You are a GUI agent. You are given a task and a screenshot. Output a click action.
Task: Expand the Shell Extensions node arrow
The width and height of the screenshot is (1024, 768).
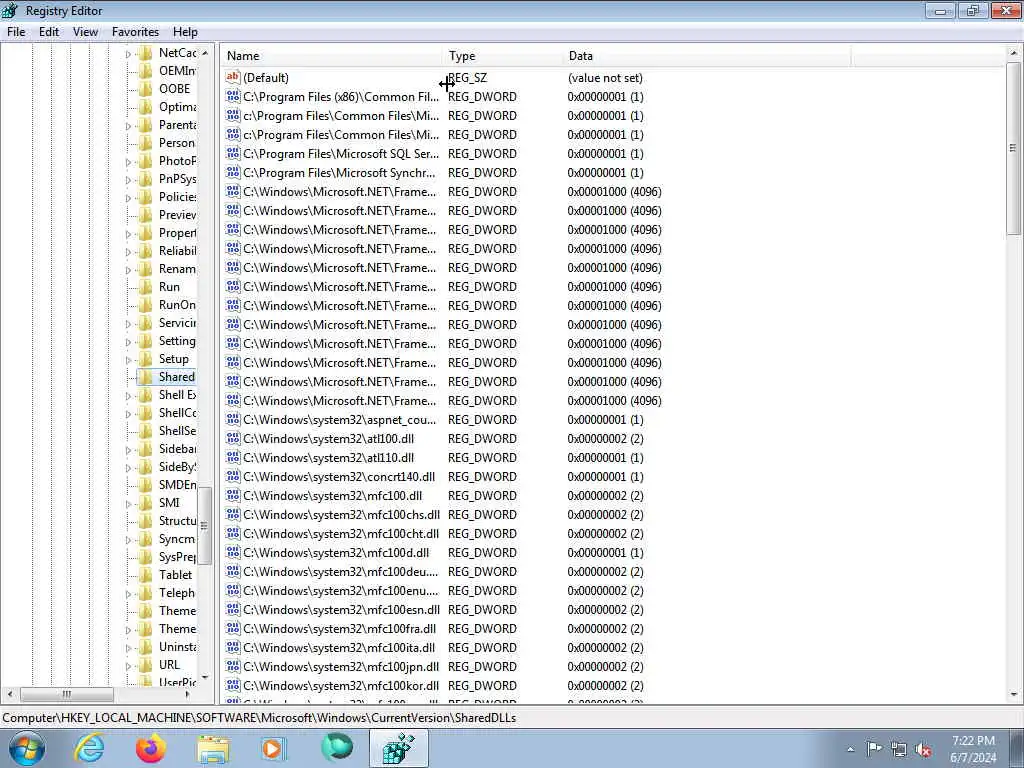pos(128,395)
